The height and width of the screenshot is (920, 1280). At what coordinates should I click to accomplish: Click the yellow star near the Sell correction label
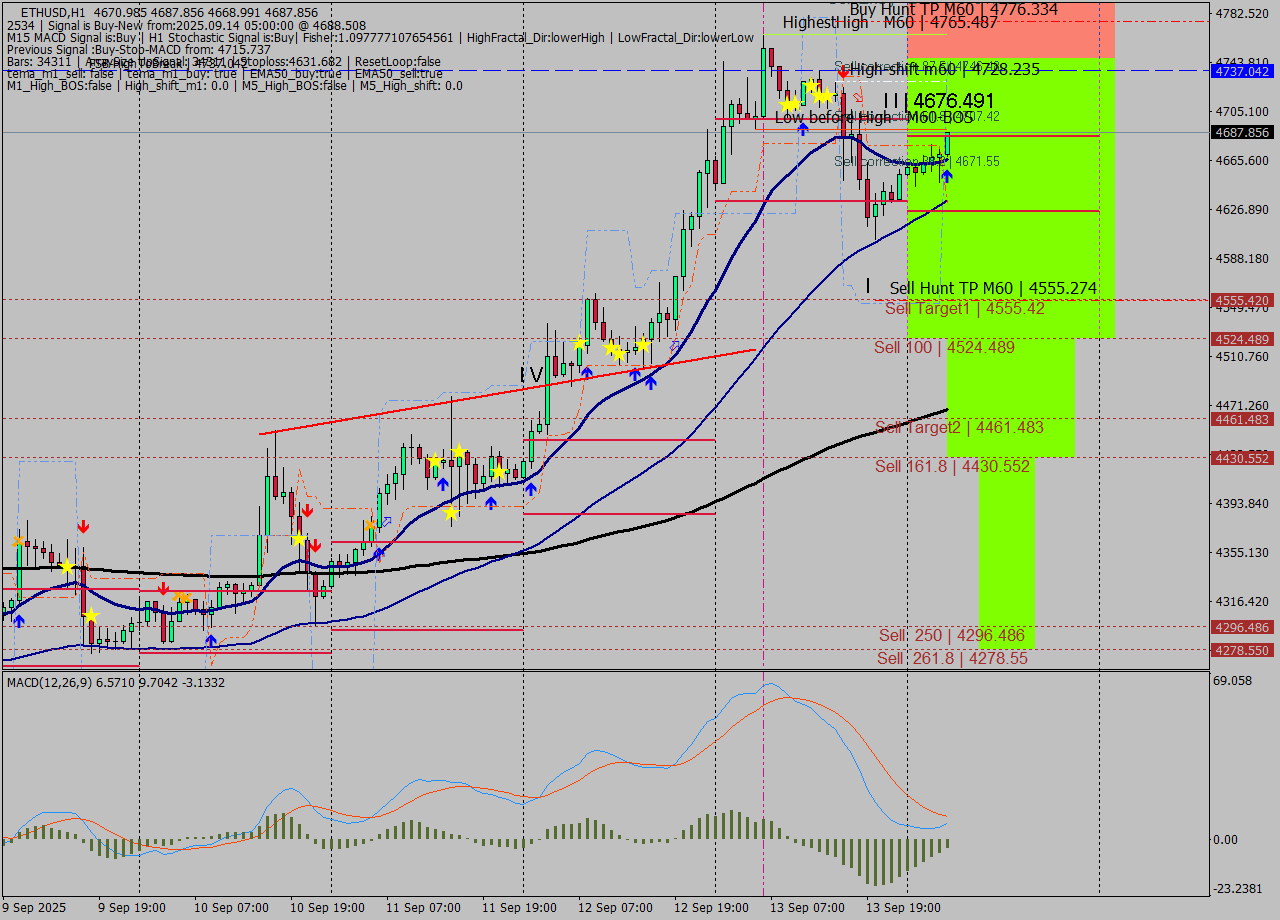(823, 97)
